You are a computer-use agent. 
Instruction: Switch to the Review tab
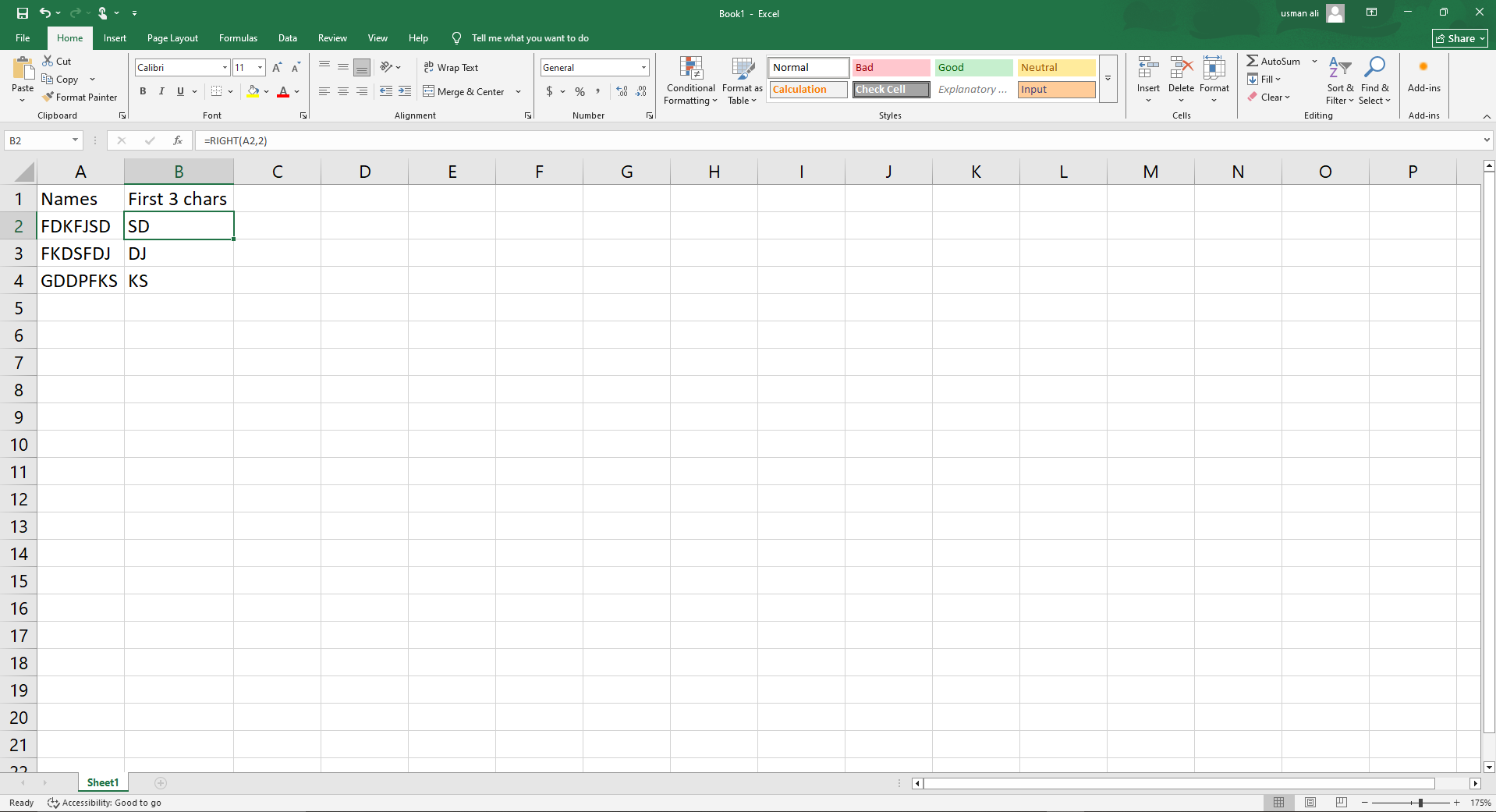tap(332, 38)
